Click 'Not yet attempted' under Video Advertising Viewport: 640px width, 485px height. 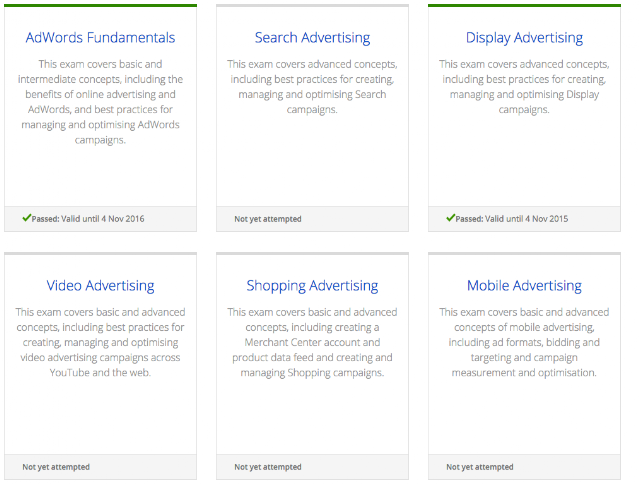point(56,467)
